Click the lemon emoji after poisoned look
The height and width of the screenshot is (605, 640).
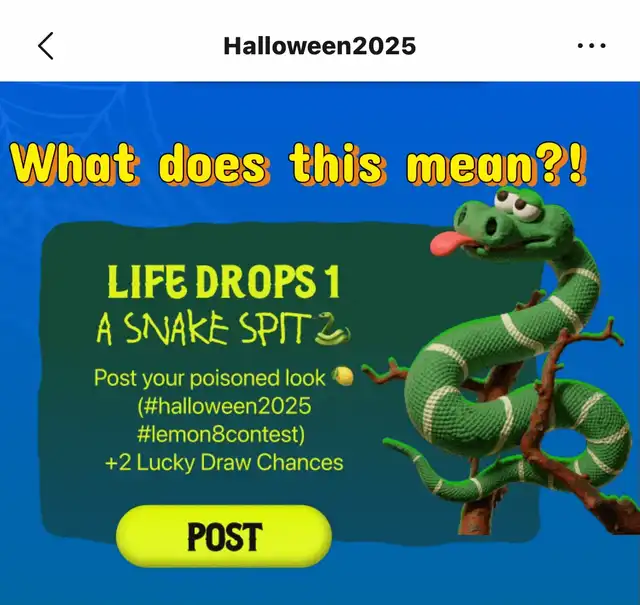(x=342, y=376)
